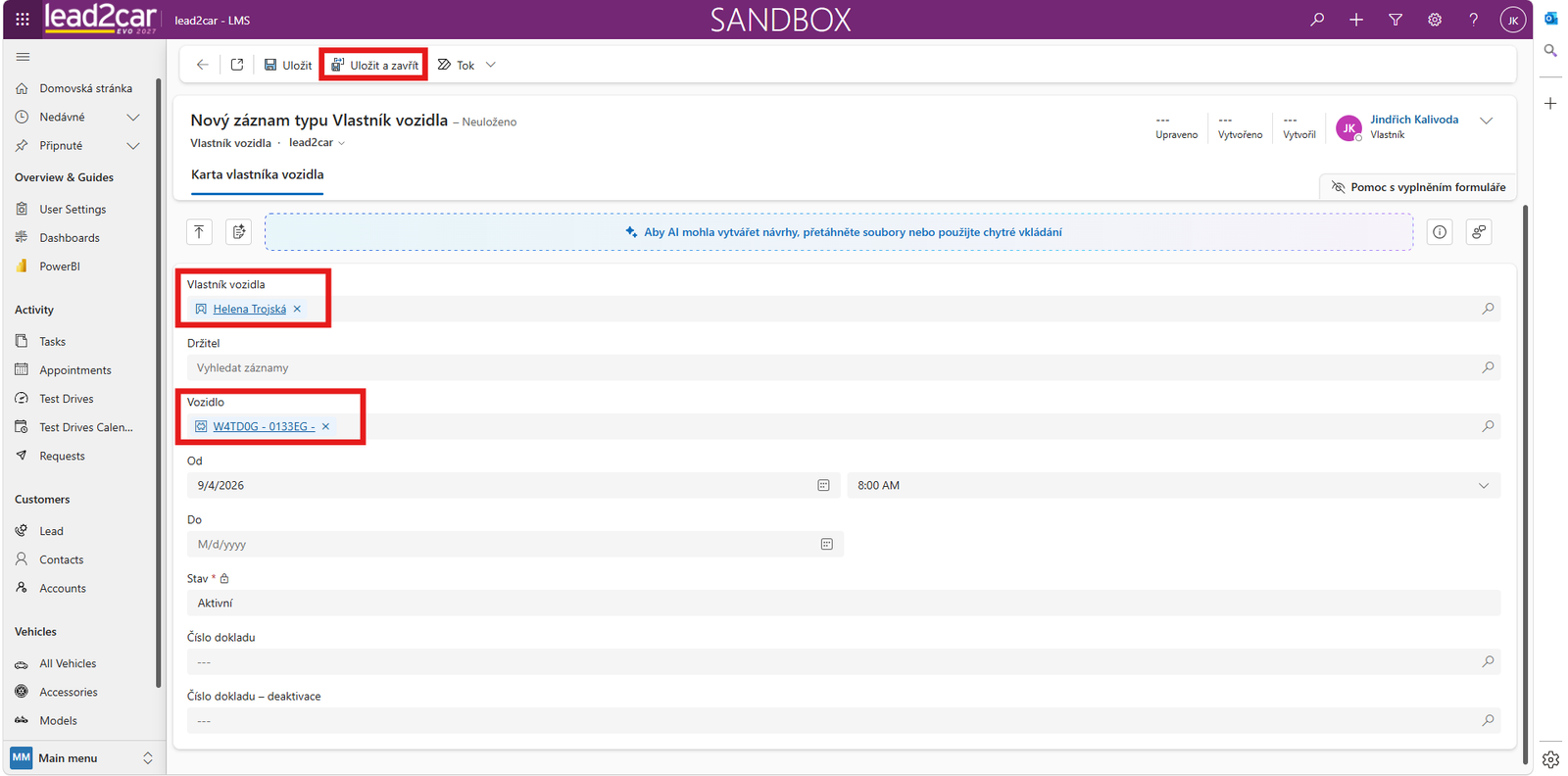
Task: Expand the header owner chevron
Action: click(x=1486, y=121)
